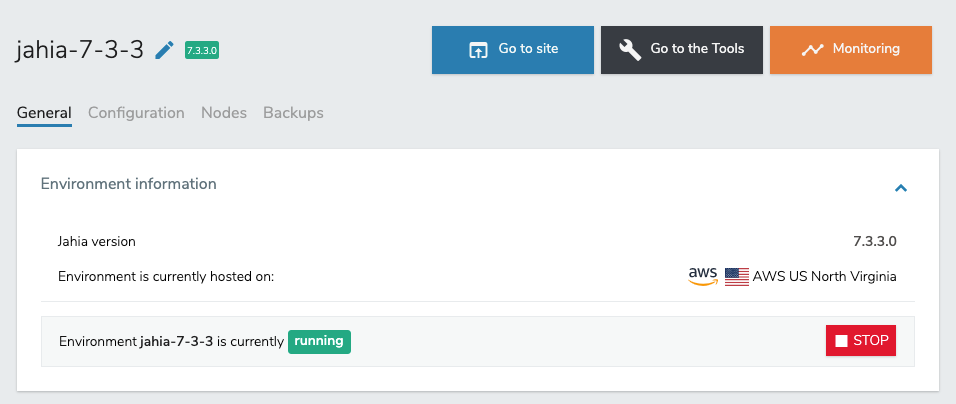Open the Nodes tab

coord(224,113)
